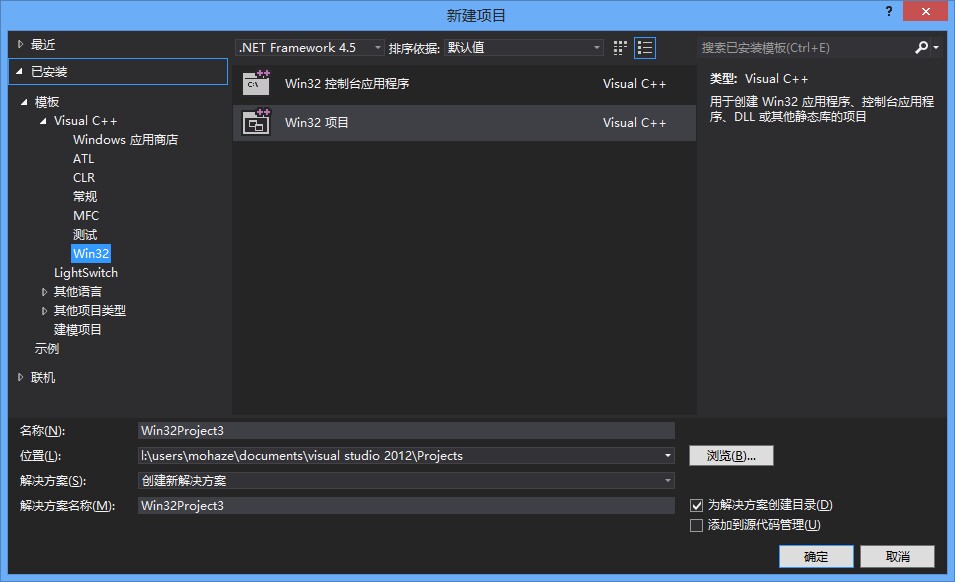
Task: Collapse the 模板 tree node
Action: tap(24, 102)
